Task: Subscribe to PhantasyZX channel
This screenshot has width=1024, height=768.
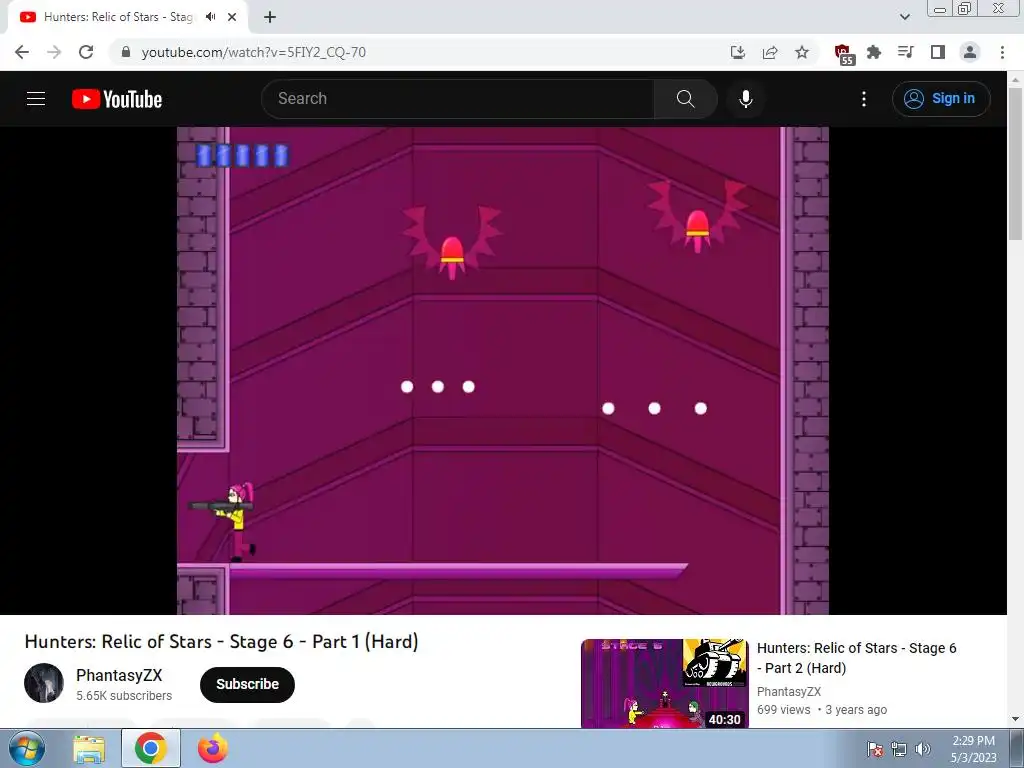Action: [x=248, y=684]
